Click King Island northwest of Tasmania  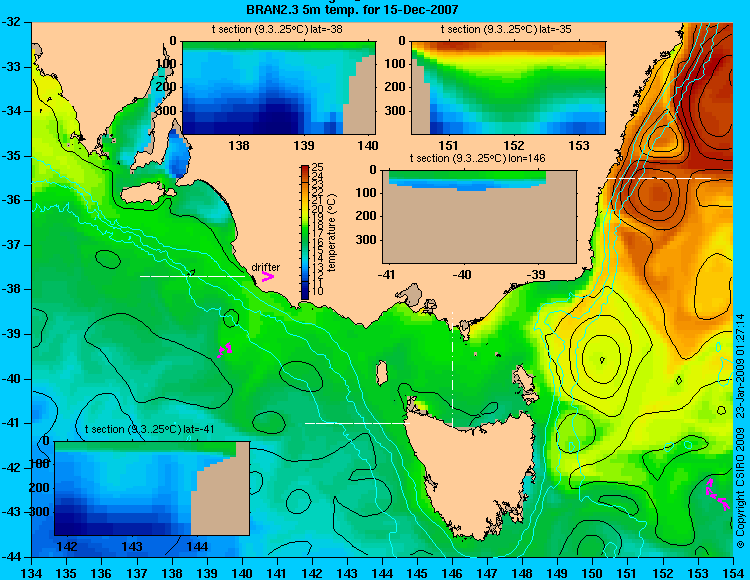[381, 373]
